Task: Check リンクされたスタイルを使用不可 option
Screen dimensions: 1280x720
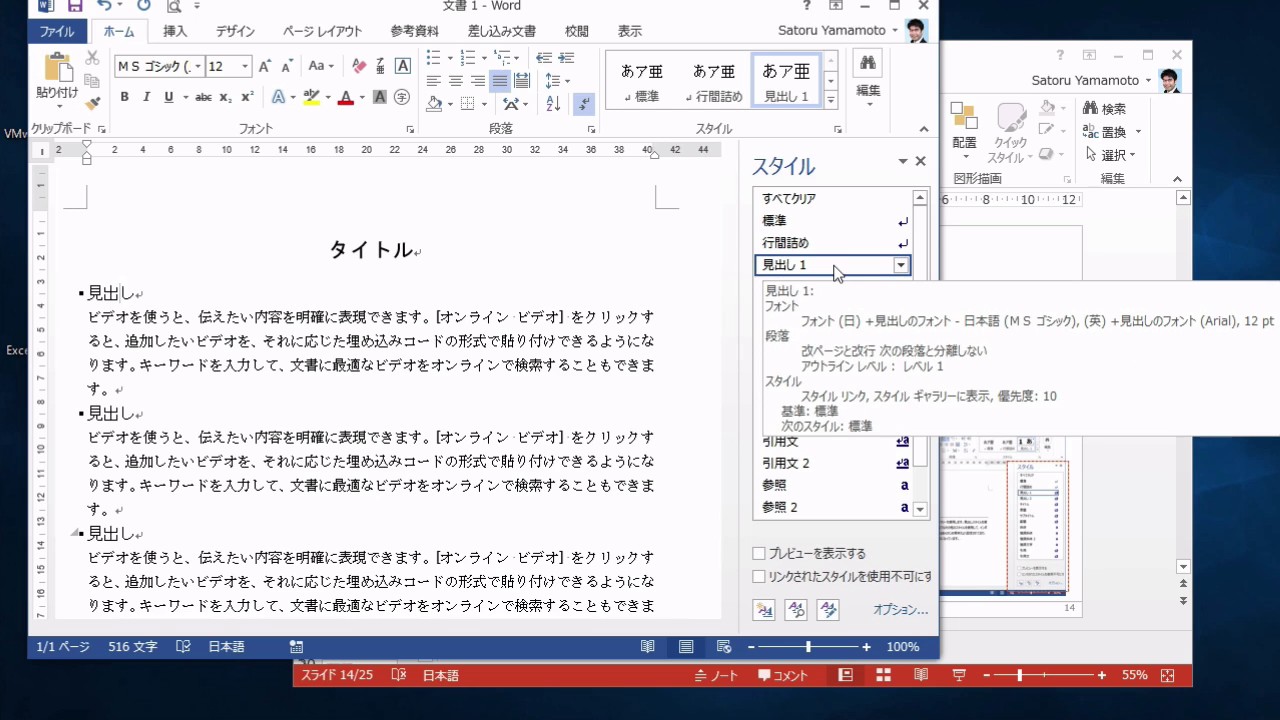Action: 759,577
